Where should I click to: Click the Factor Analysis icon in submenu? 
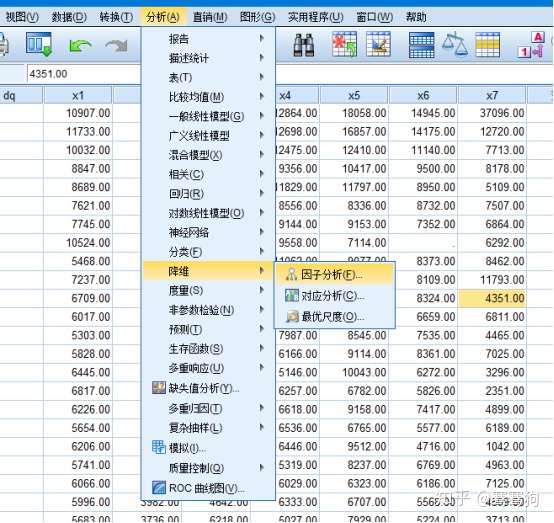coord(291,274)
